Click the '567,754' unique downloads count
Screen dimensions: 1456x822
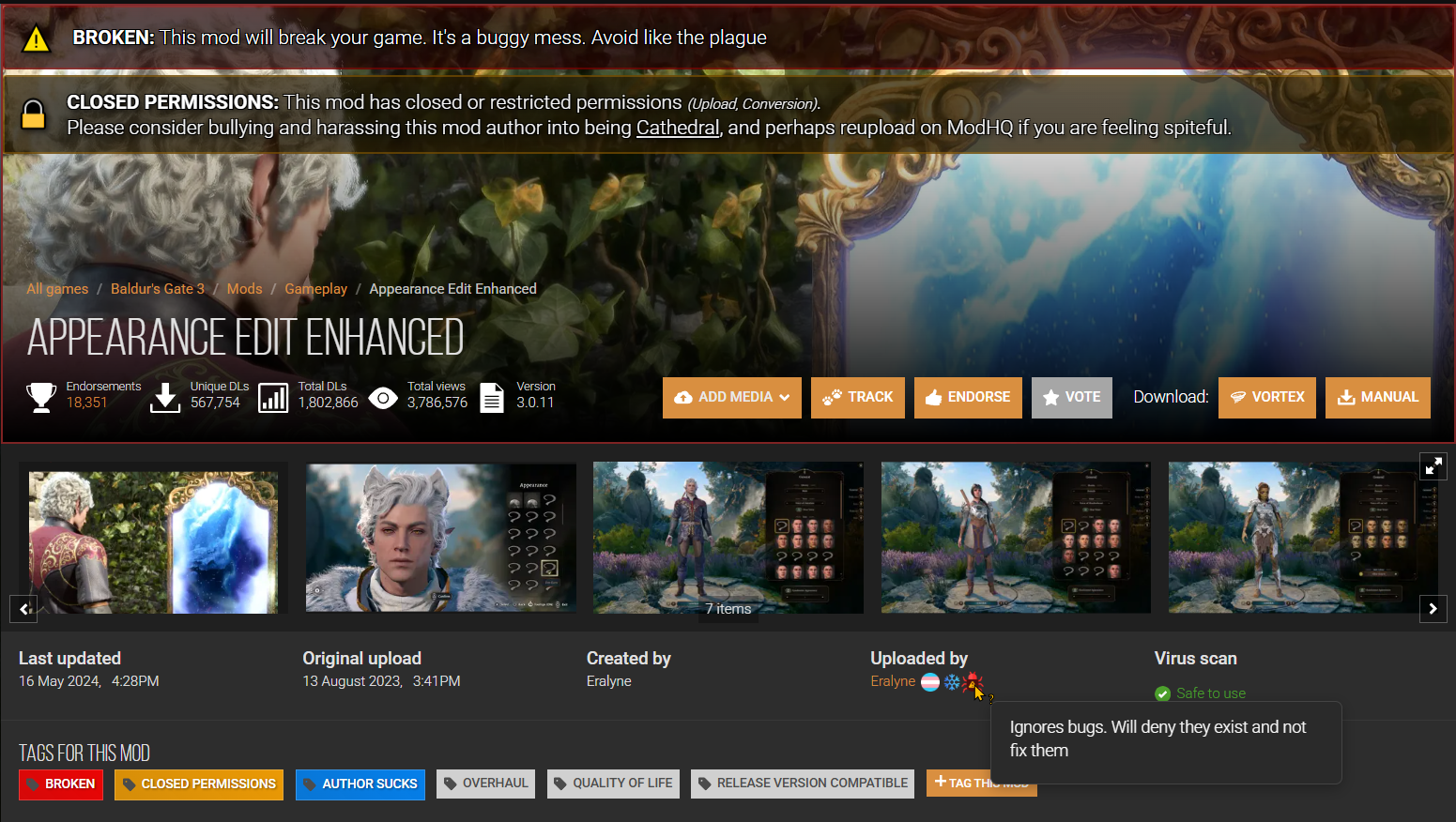click(x=215, y=403)
